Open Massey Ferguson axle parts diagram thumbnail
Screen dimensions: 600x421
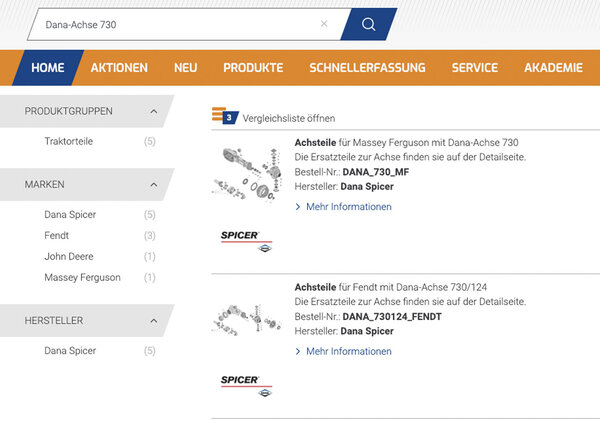[244, 175]
